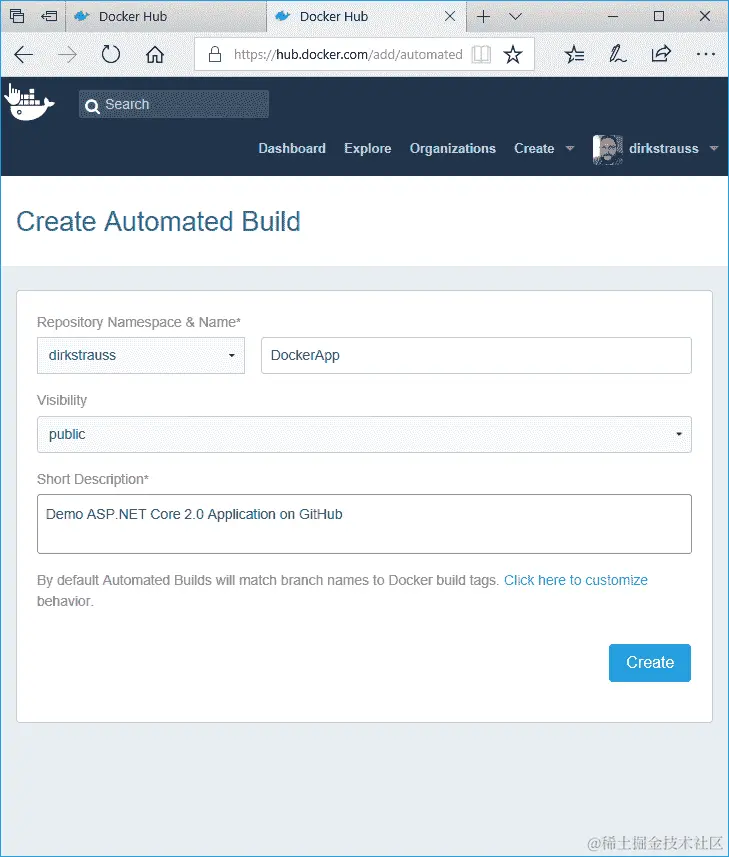Click the 'Create Automated Build' heading
The image size is (729, 857).
pos(158,221)
